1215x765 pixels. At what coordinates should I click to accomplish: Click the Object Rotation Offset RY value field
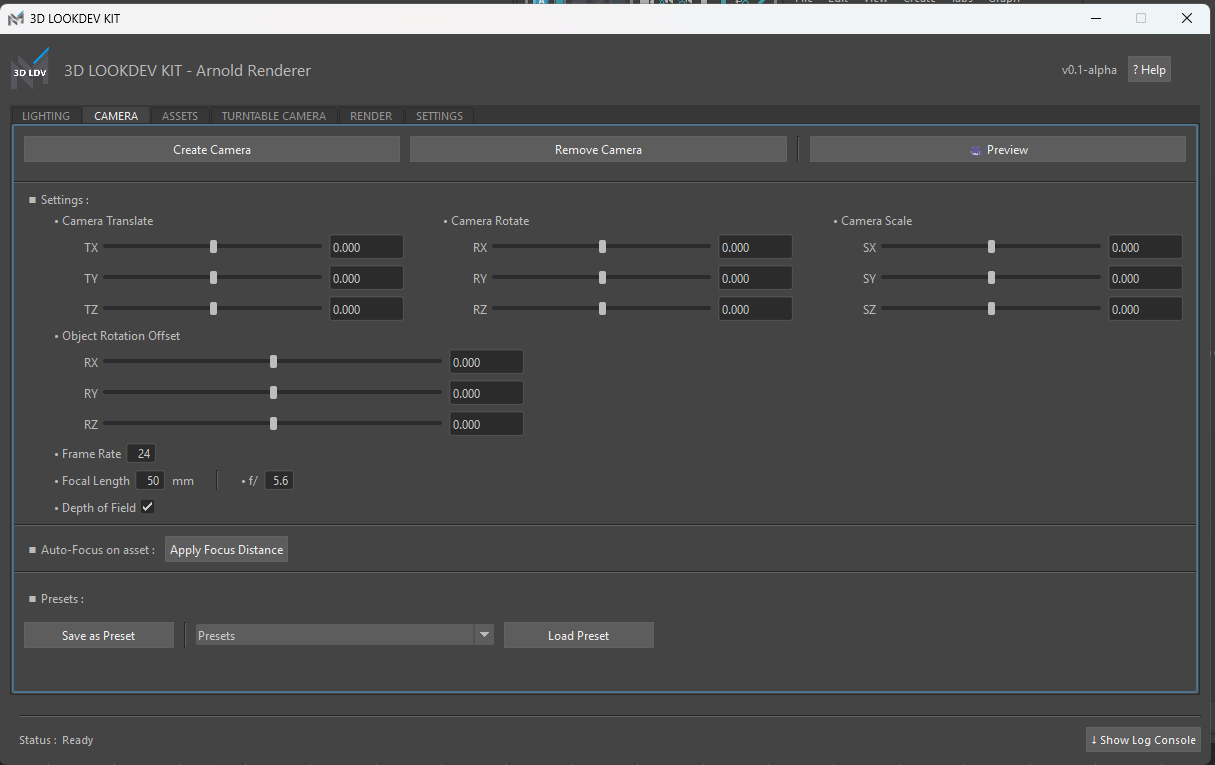pyautogui.click(x=486, y=393)
